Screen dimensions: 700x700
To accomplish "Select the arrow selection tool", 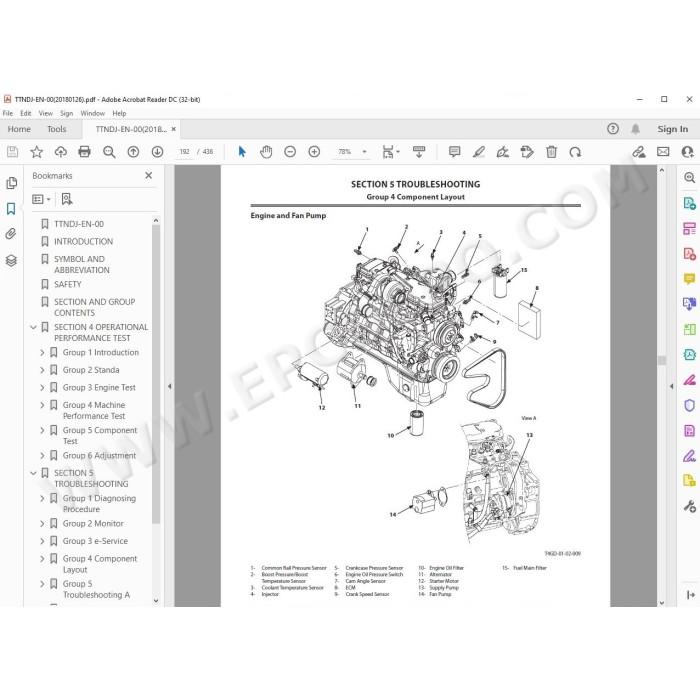I will pos(242,152).
